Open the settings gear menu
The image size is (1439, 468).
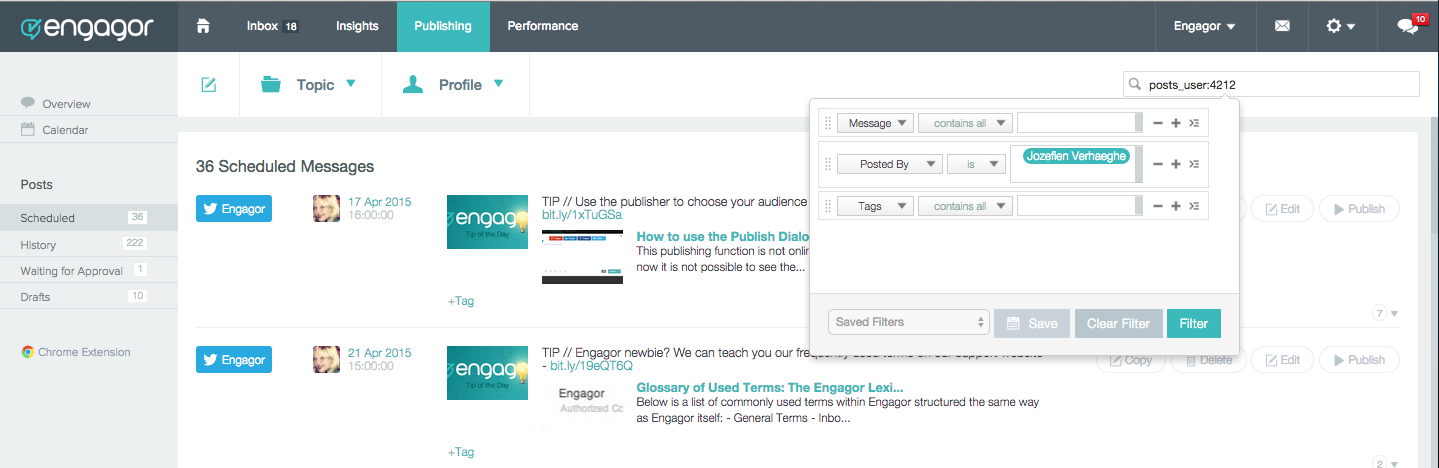pyautogui.click(x=1340, y=26)
